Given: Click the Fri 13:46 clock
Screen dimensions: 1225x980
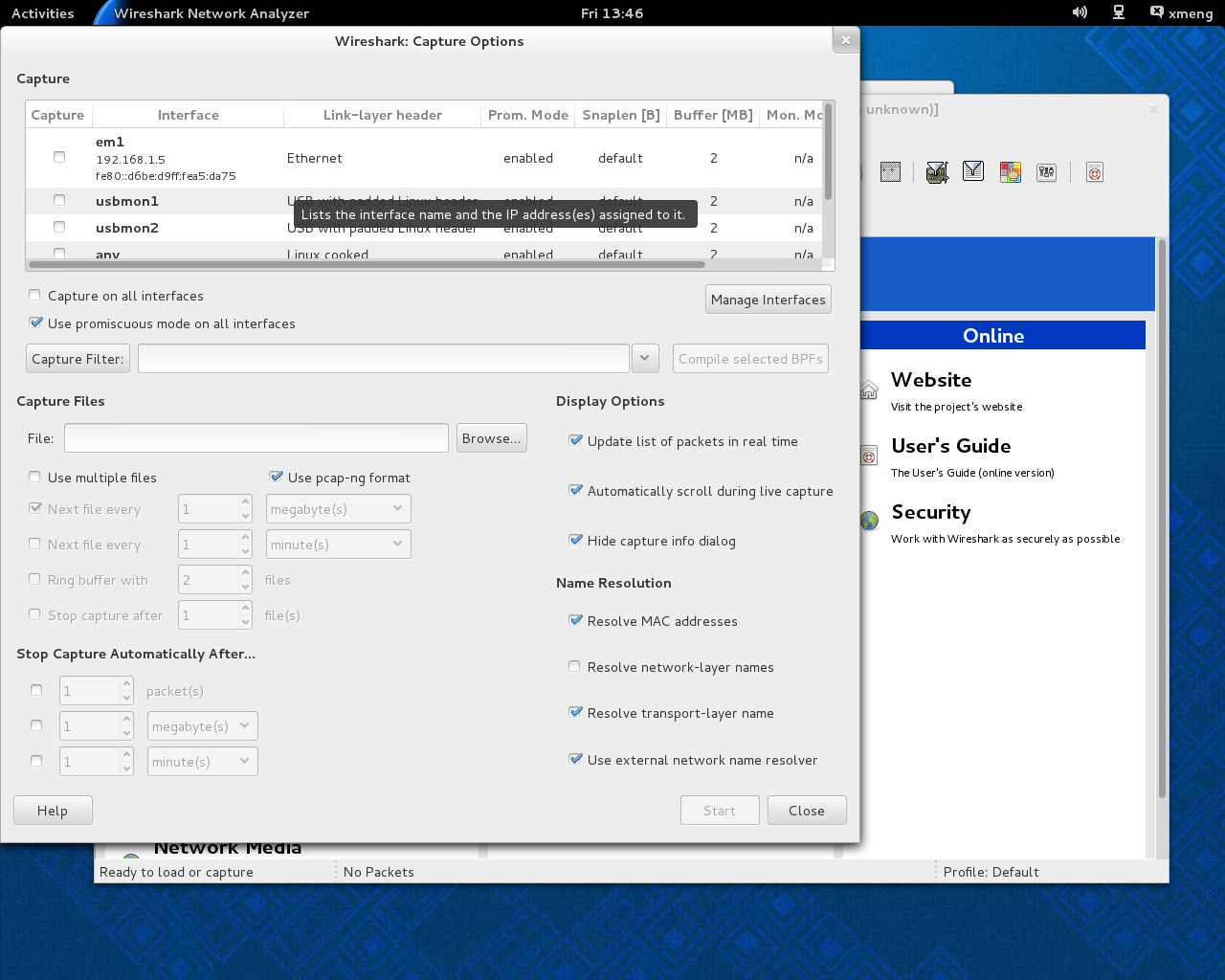Looking at the screenshot, I should coord(612,13).
